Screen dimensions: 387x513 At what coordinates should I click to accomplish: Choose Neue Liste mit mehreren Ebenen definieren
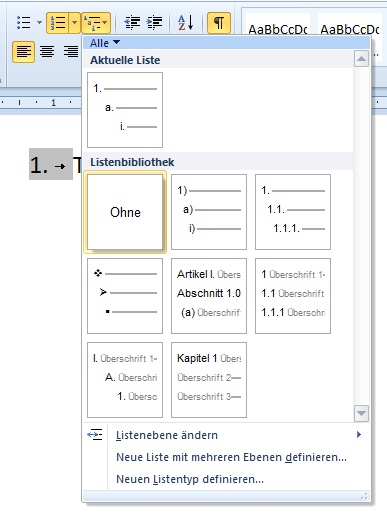click(x=231, y=457)
